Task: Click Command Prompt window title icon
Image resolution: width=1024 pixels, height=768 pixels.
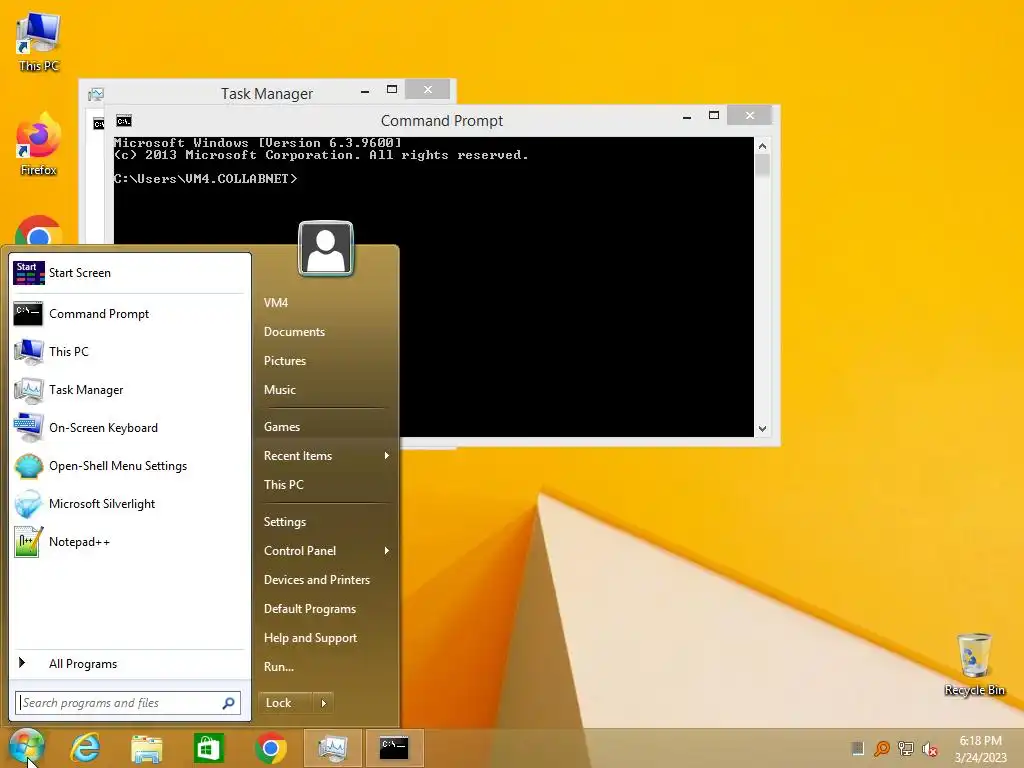Action: tap(123, 121)
